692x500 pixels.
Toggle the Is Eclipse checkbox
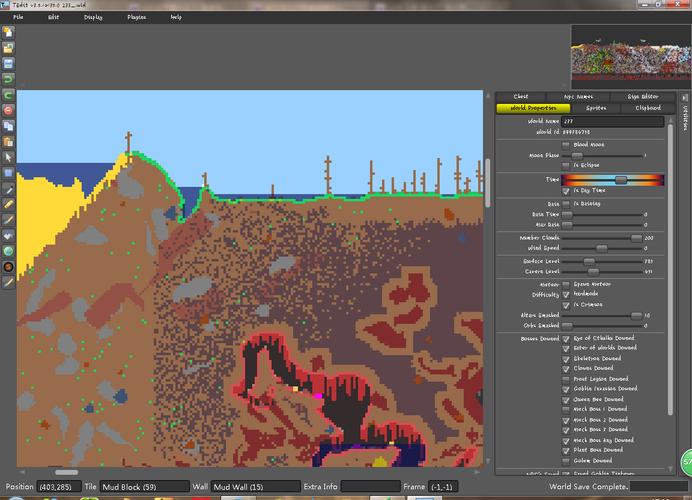[x=566, y=165]
